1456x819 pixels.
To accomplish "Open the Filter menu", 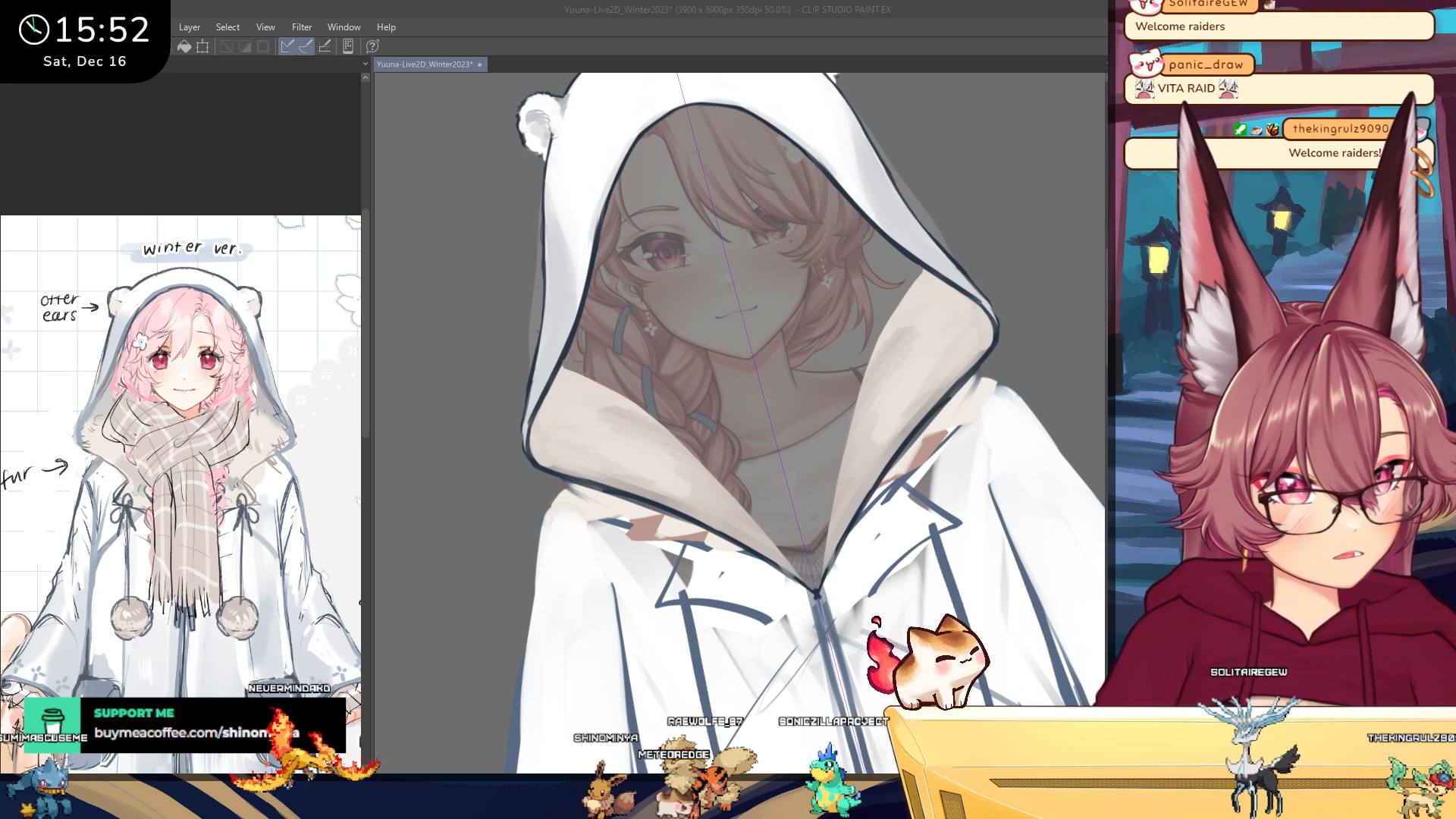I will (302, 27).
